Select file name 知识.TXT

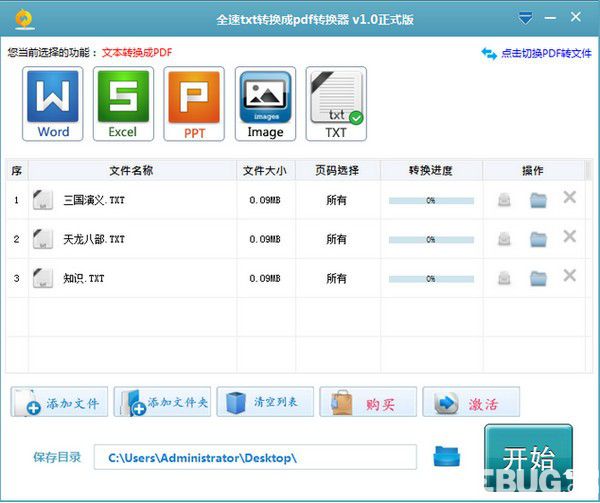(84, 278)
